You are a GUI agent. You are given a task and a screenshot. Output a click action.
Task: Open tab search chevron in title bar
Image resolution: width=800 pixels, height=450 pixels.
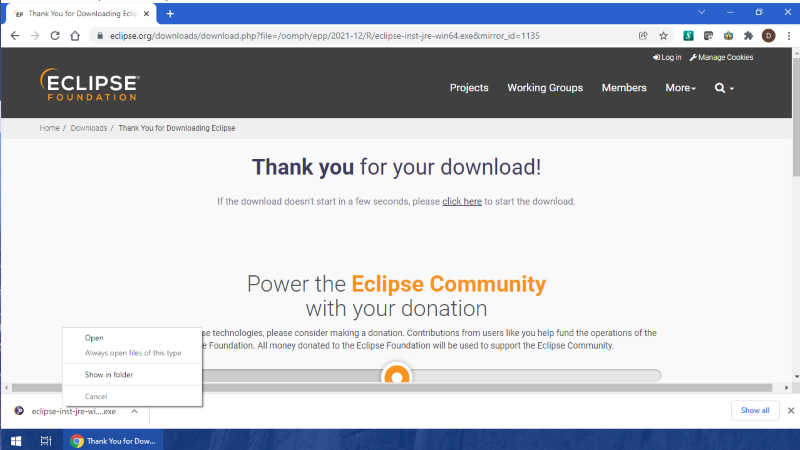pyautogui.click(x=702, y=12)
